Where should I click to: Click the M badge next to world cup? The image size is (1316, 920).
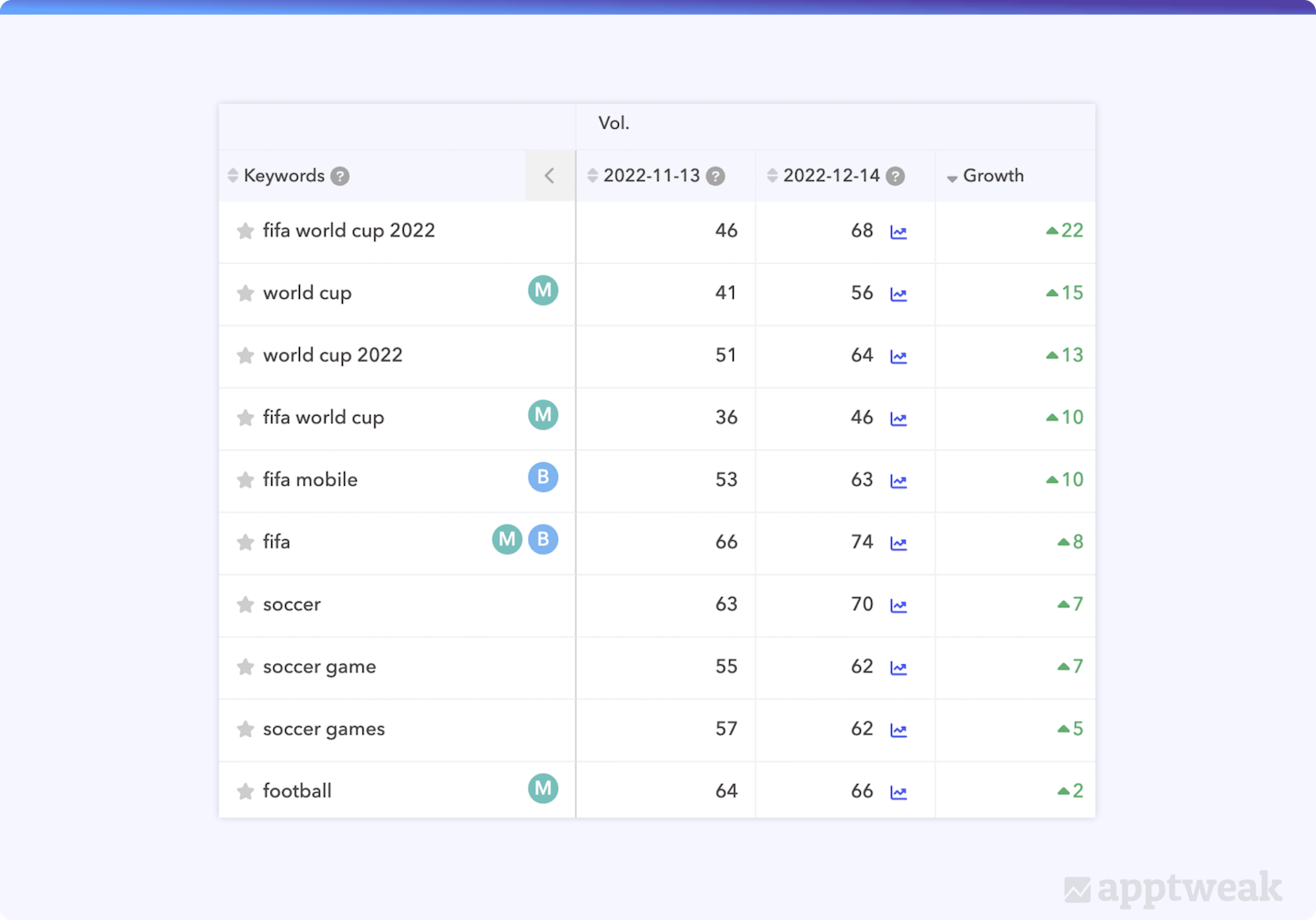543,291
